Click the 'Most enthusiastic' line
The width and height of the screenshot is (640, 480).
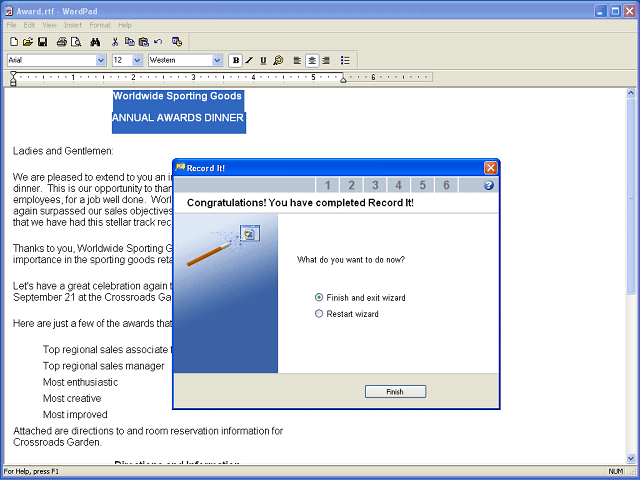pyautogui.click(x=80, y=382)
